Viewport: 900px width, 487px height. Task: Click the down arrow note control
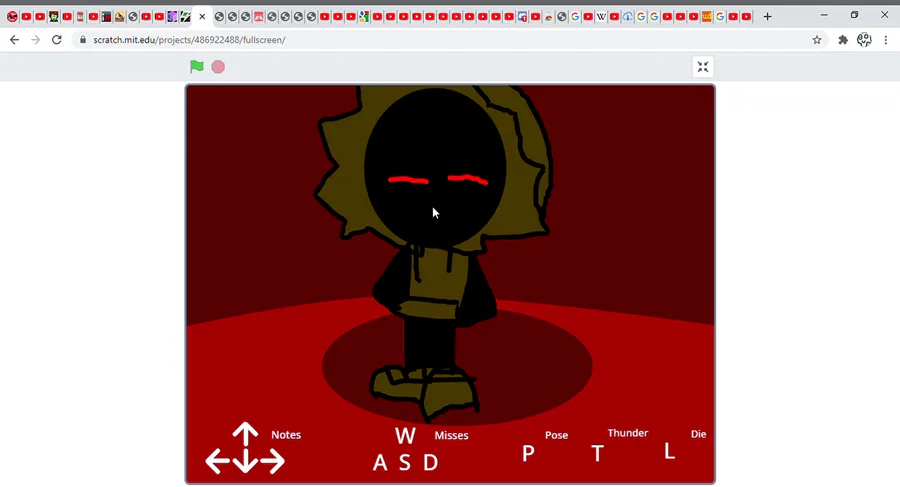coord(245,461)
